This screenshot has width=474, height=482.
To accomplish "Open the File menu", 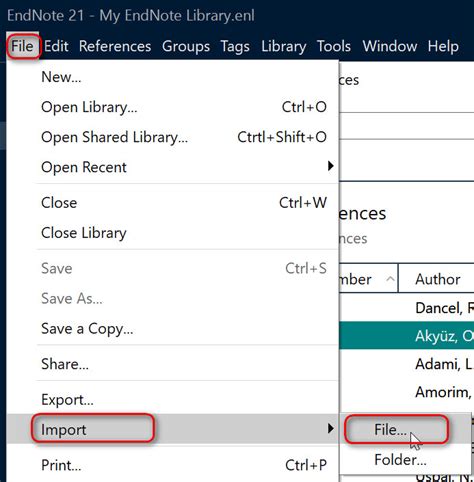I will 22,46.
